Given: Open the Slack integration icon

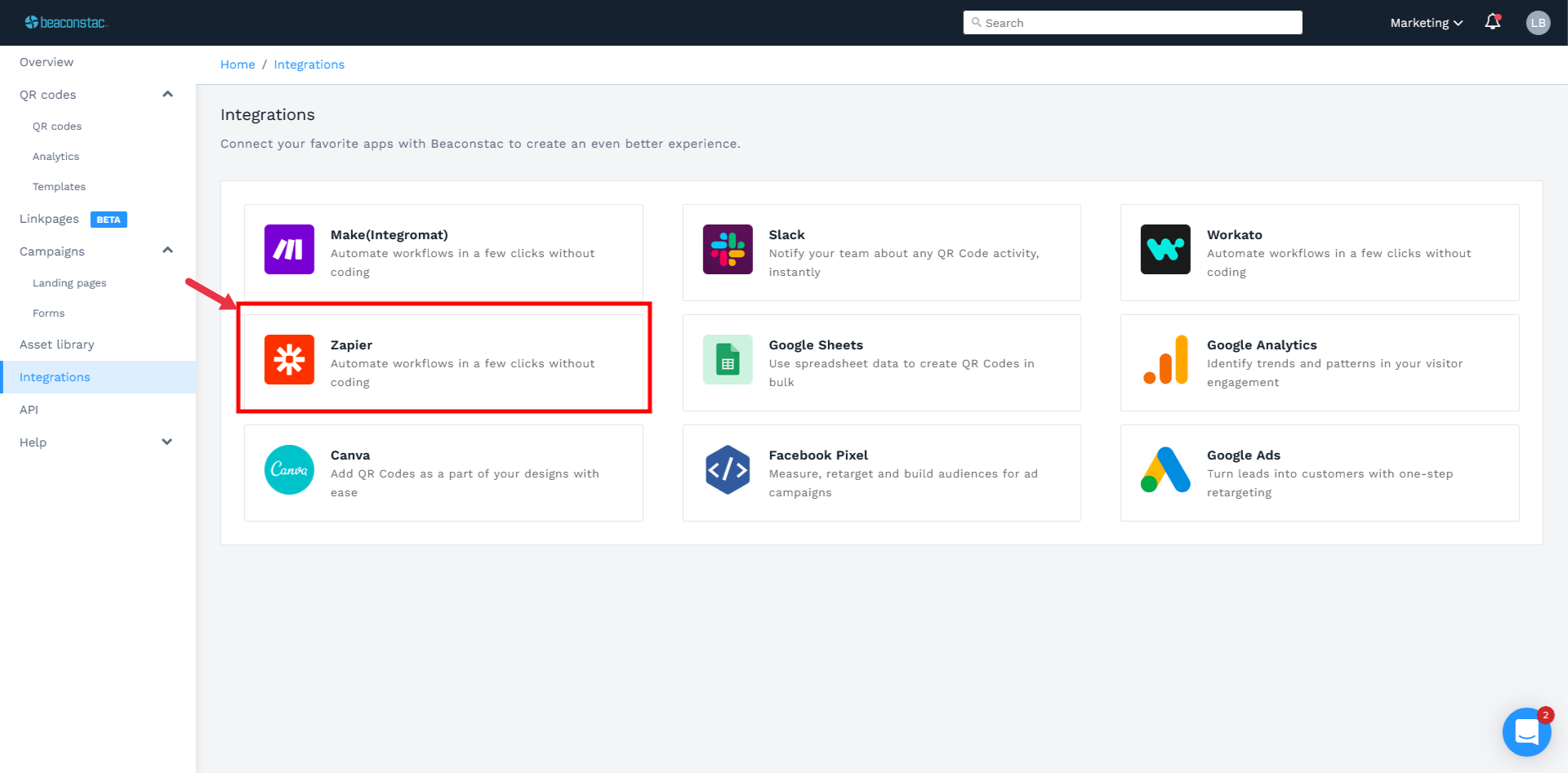Looking at the screenshot, I should click(727, 249).
